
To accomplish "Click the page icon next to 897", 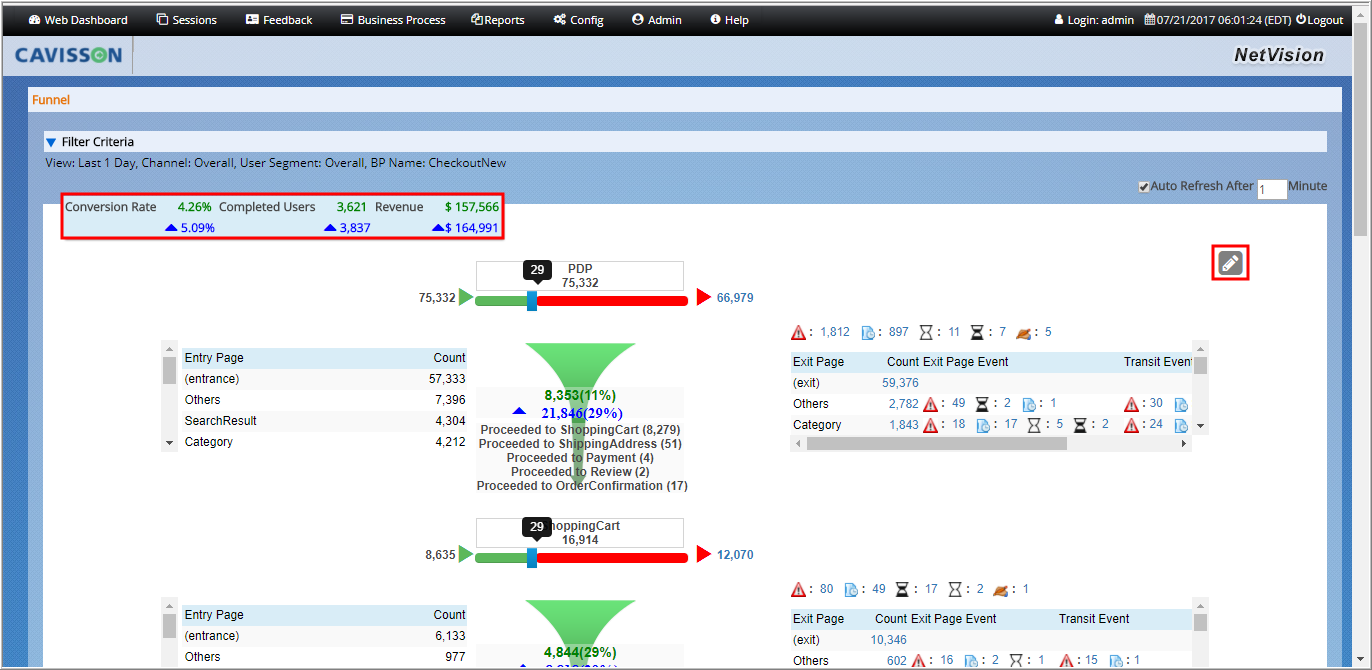I will click(868, 332).
